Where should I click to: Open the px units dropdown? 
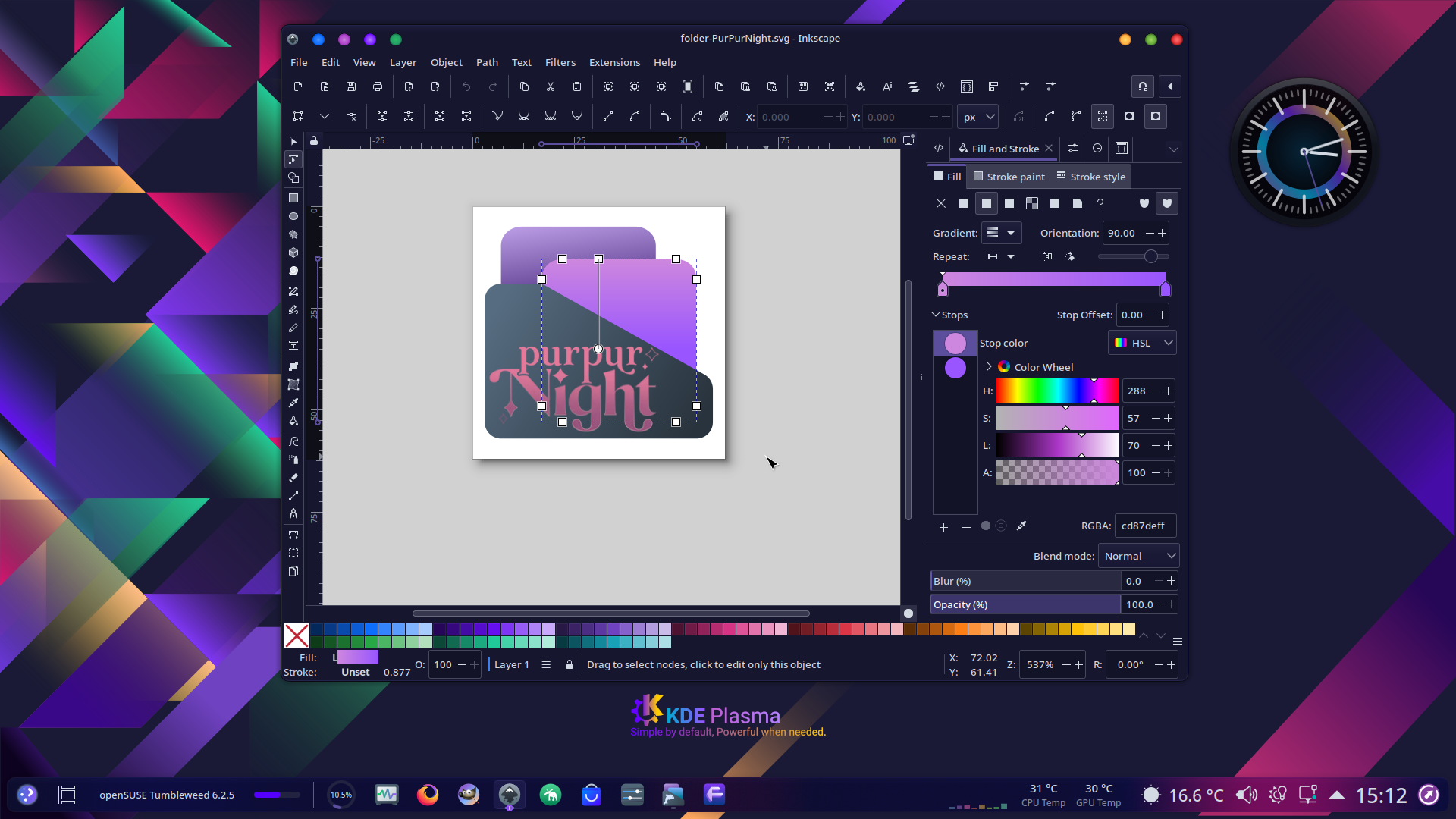(979, 117)
